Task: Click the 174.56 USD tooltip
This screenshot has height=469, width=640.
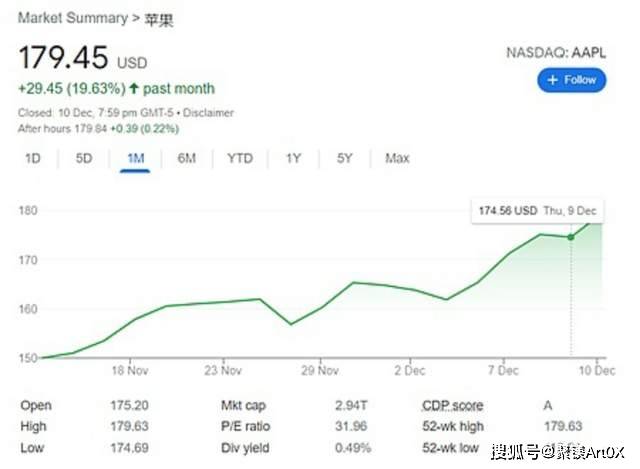Action: [538, 211]
